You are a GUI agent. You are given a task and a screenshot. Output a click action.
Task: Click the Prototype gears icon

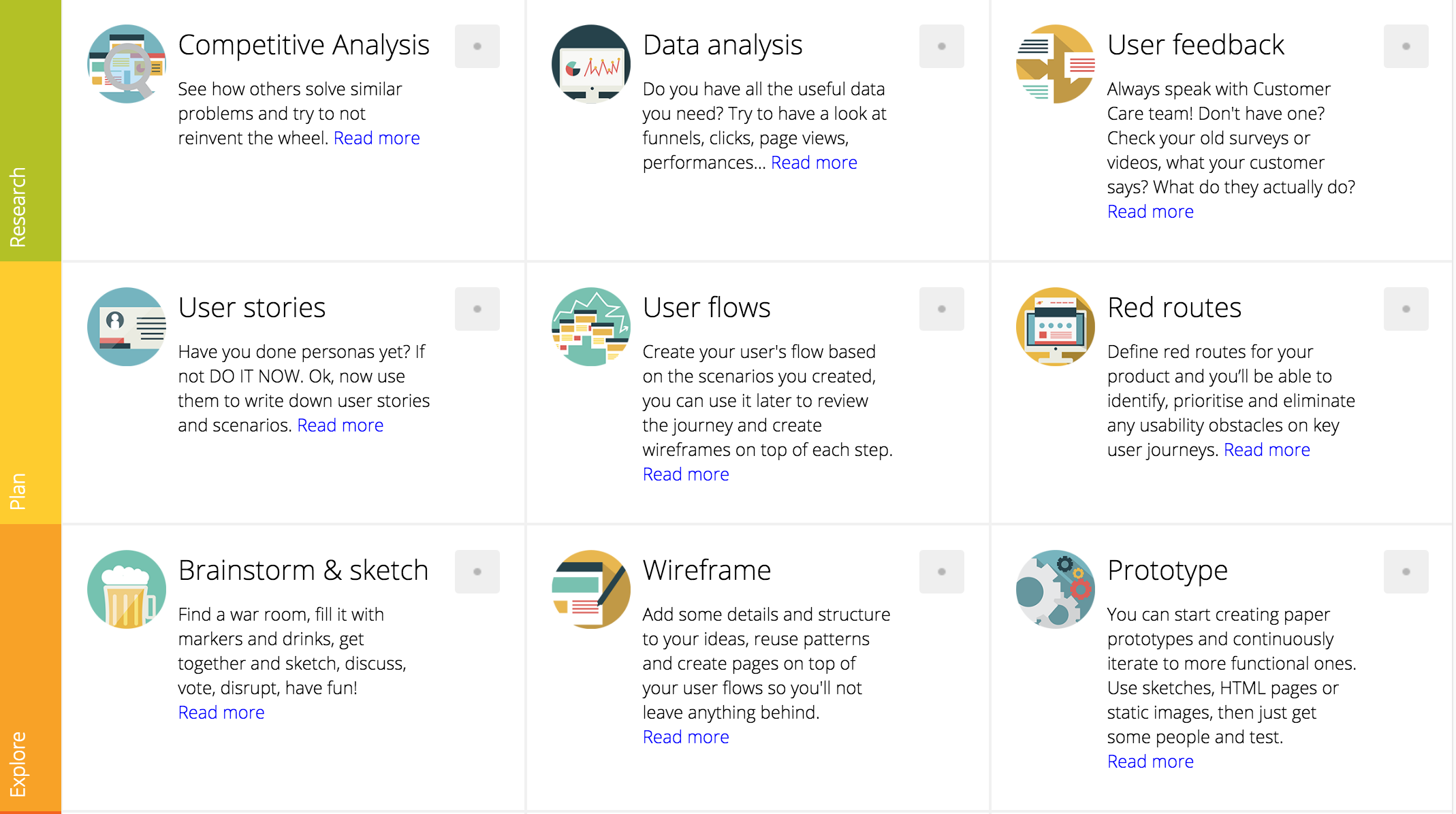pyautogui.click(x=1055, y=589)
